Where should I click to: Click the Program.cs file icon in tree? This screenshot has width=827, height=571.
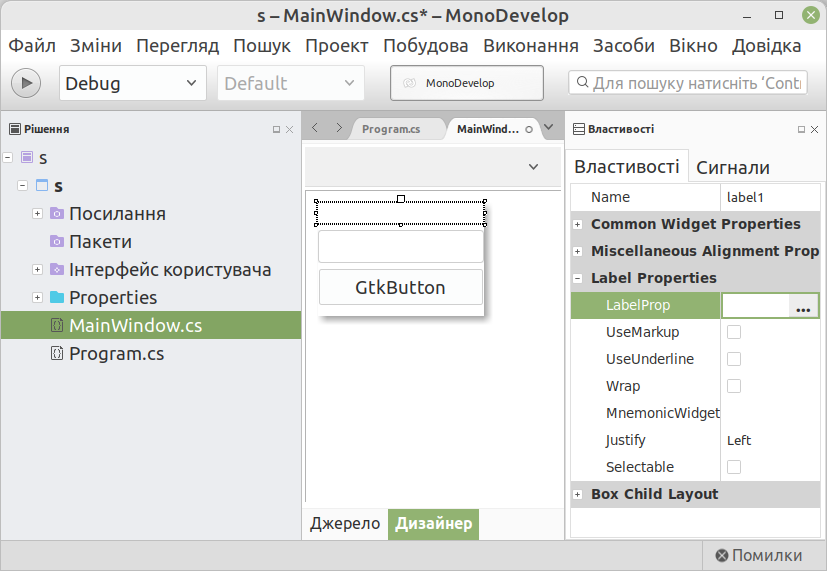coord(56,354)
